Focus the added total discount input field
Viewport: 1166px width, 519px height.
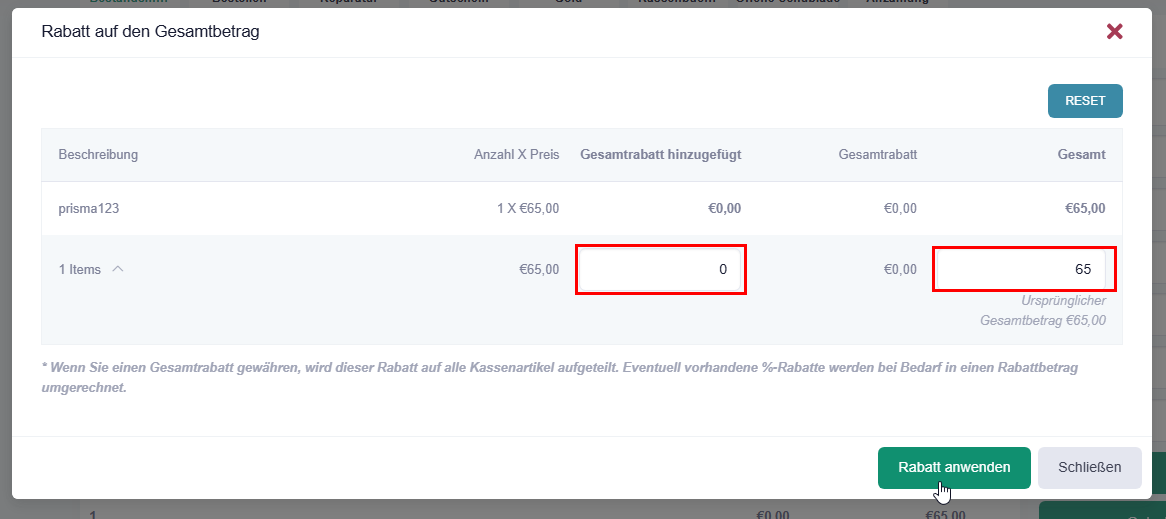pyautogui.click(x=660, y=270)
